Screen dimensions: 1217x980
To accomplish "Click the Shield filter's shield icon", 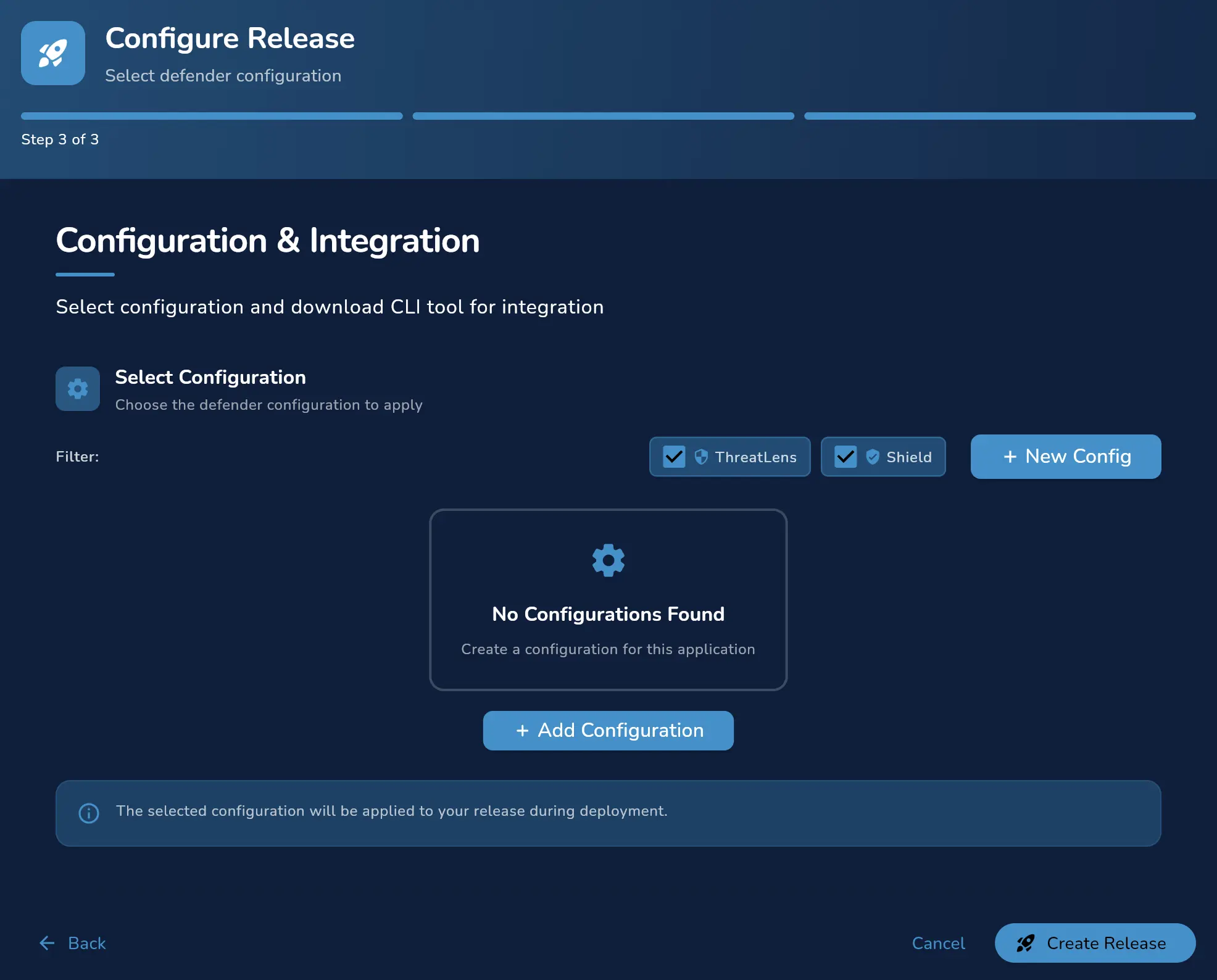I will pos(873,457).
